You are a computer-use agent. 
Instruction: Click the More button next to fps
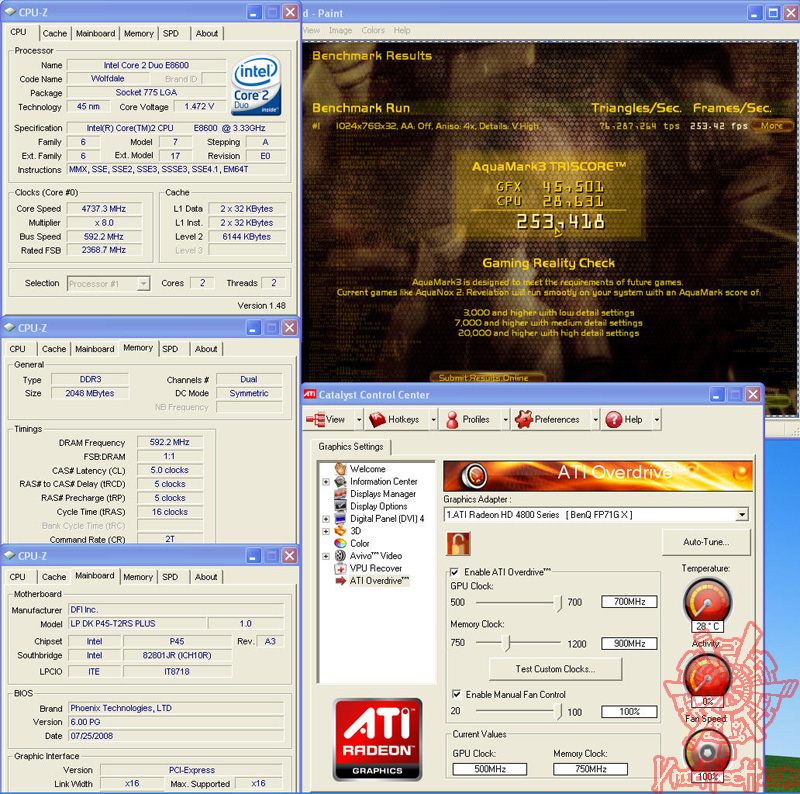click(771, 126)
